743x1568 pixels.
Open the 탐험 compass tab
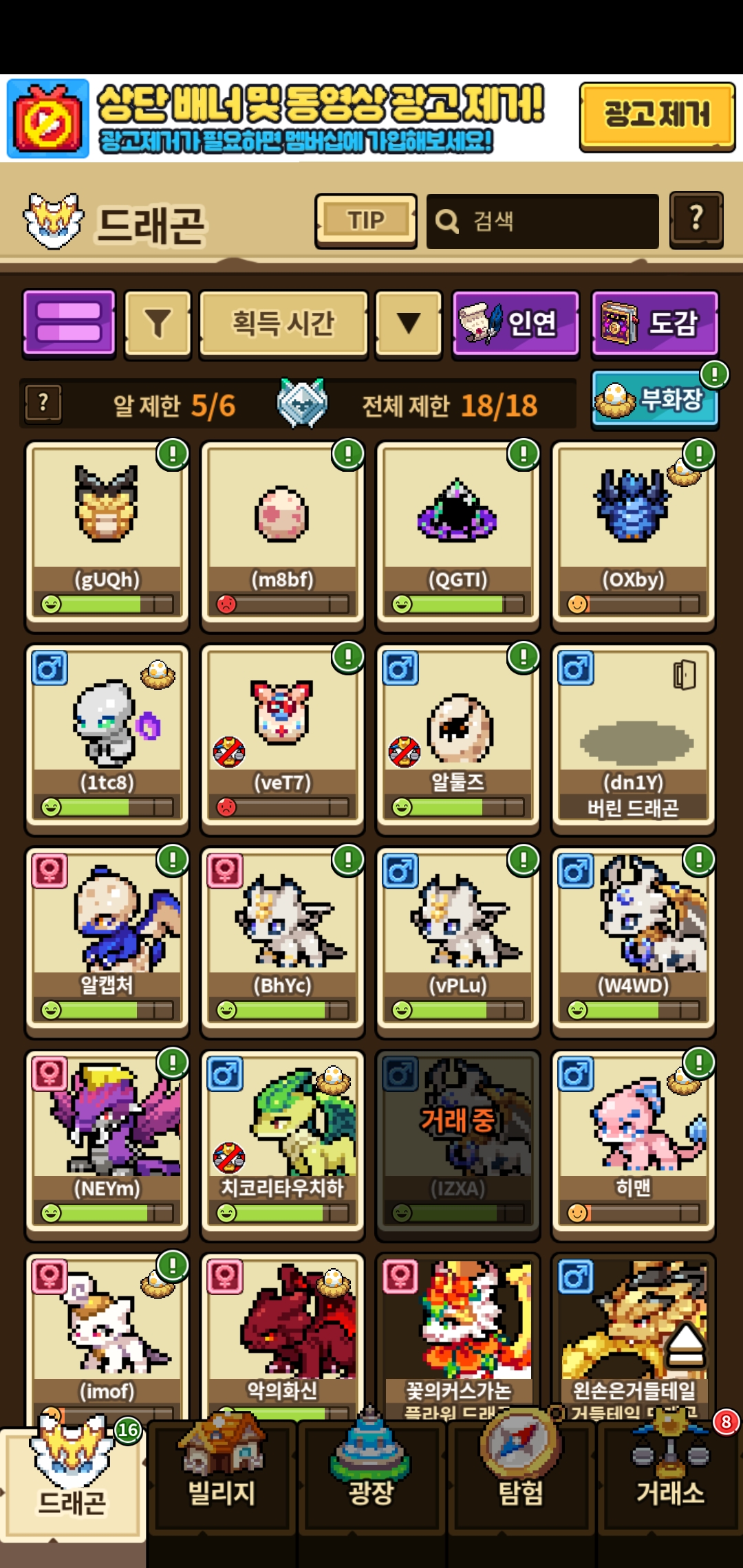(521, 1479)
